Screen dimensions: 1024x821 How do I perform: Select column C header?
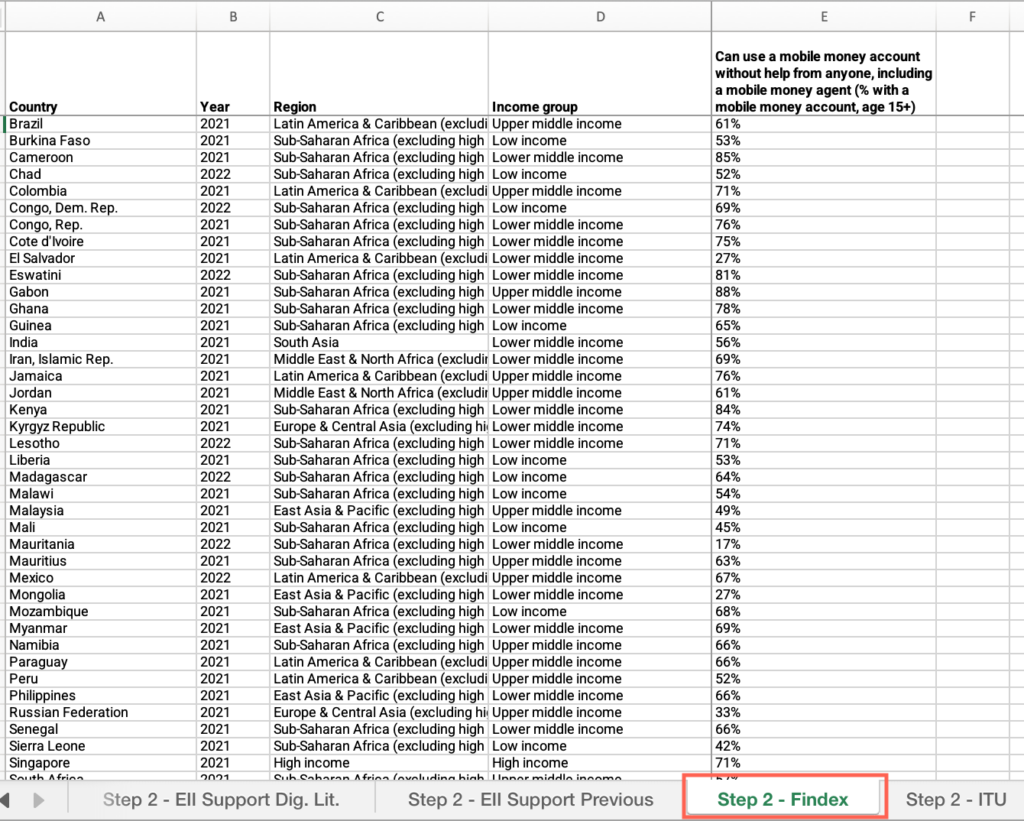(x=379, y=17)
